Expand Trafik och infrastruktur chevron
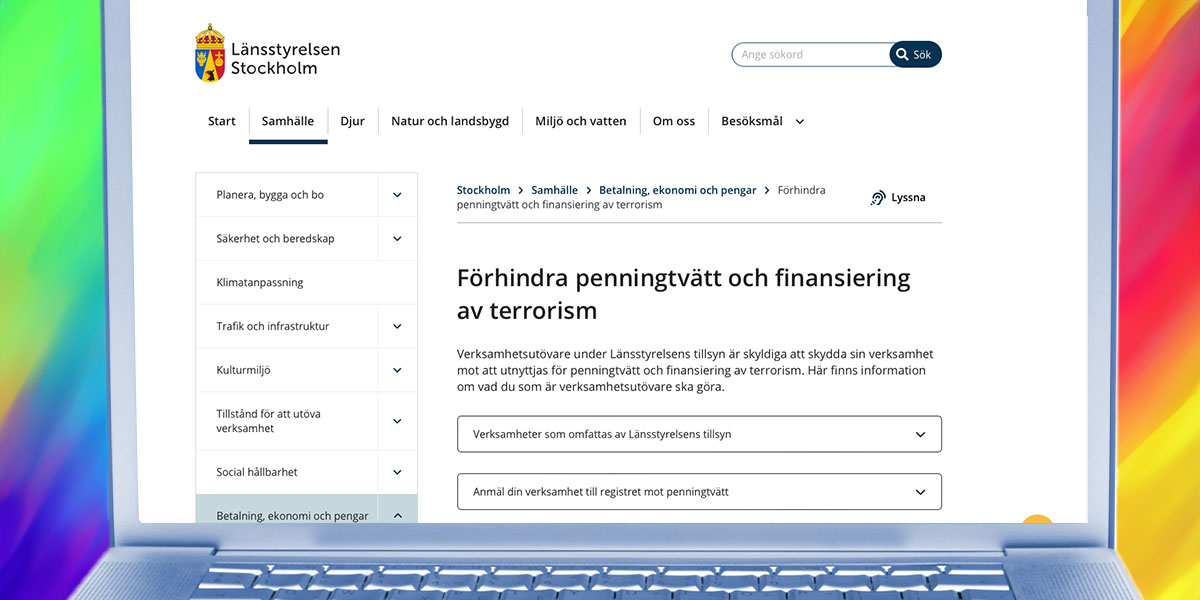The height and width of the screenshot is (600, 1200). 397,326
